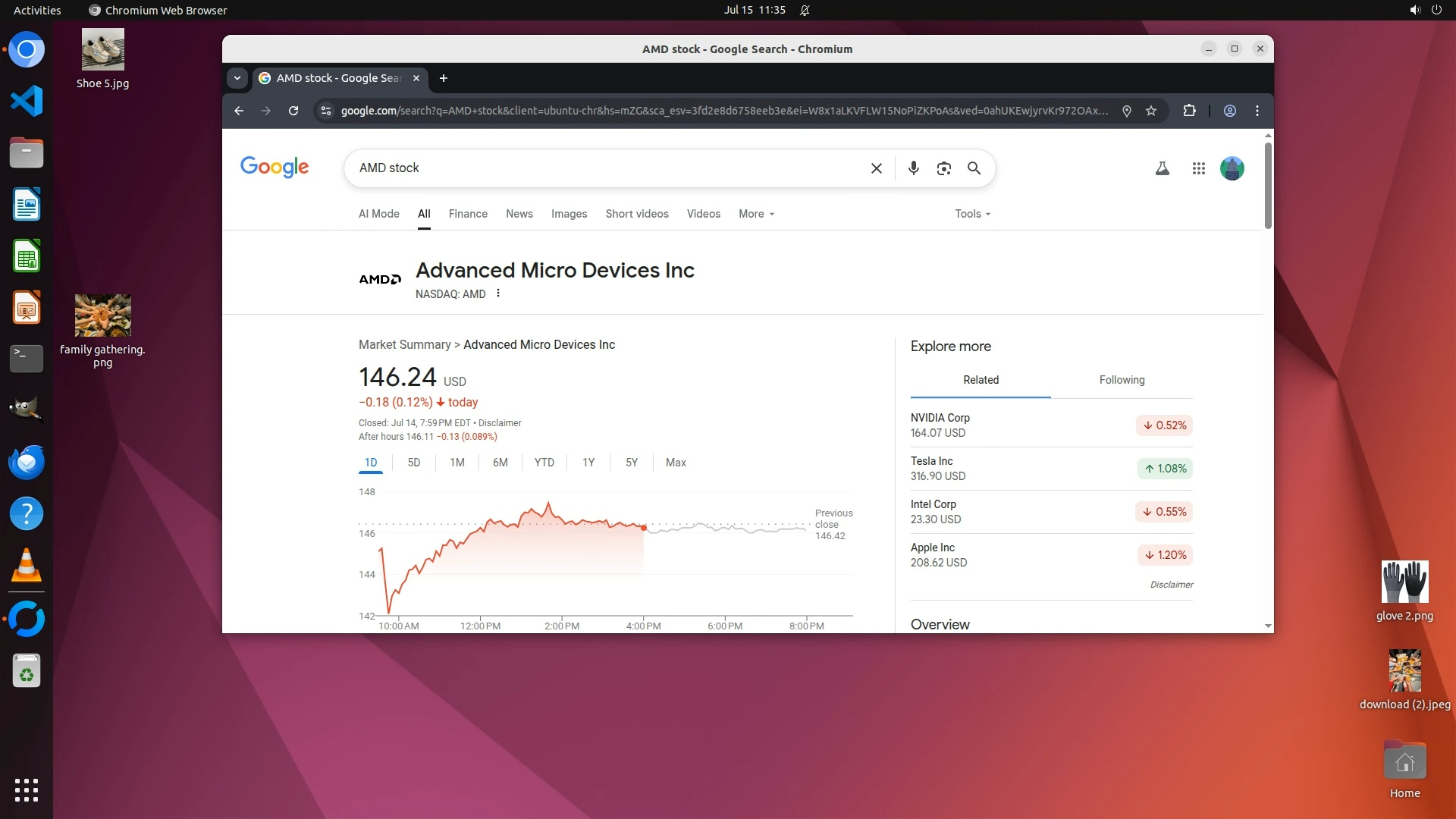Open Search Labs flask icon
This screenshot has width=1456, height=819.
[1162, 168]
